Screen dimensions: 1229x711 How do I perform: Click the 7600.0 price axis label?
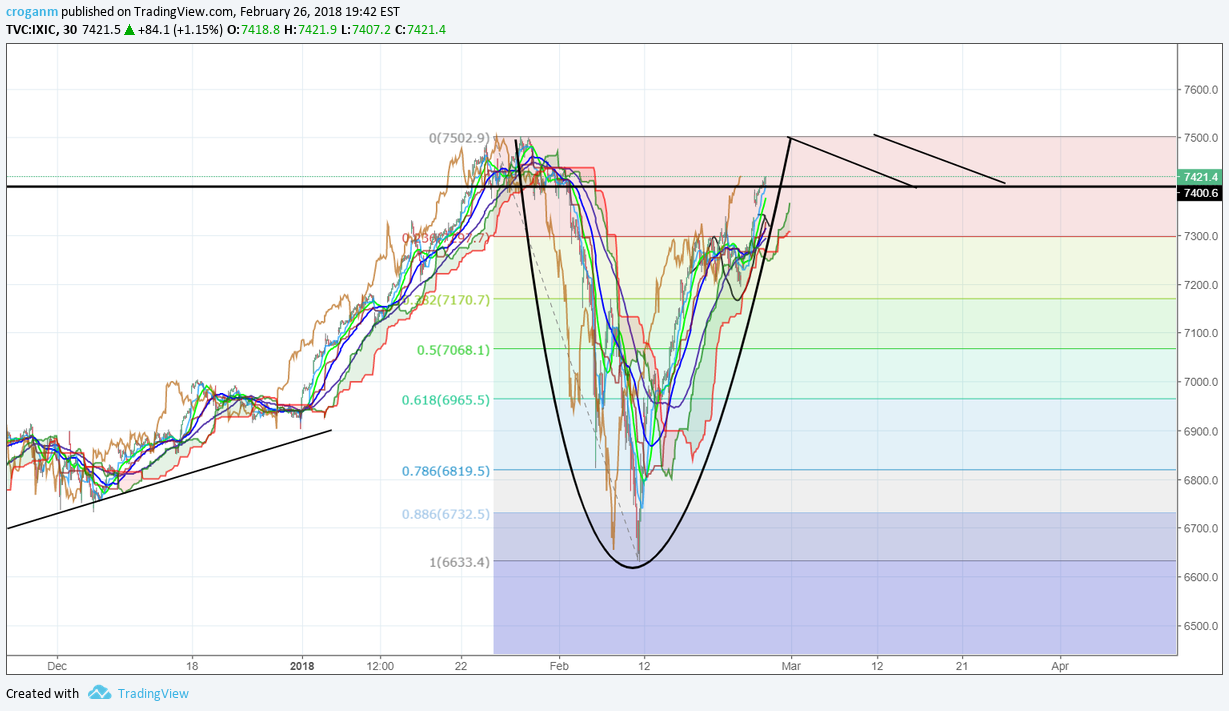click(1201, 89)
